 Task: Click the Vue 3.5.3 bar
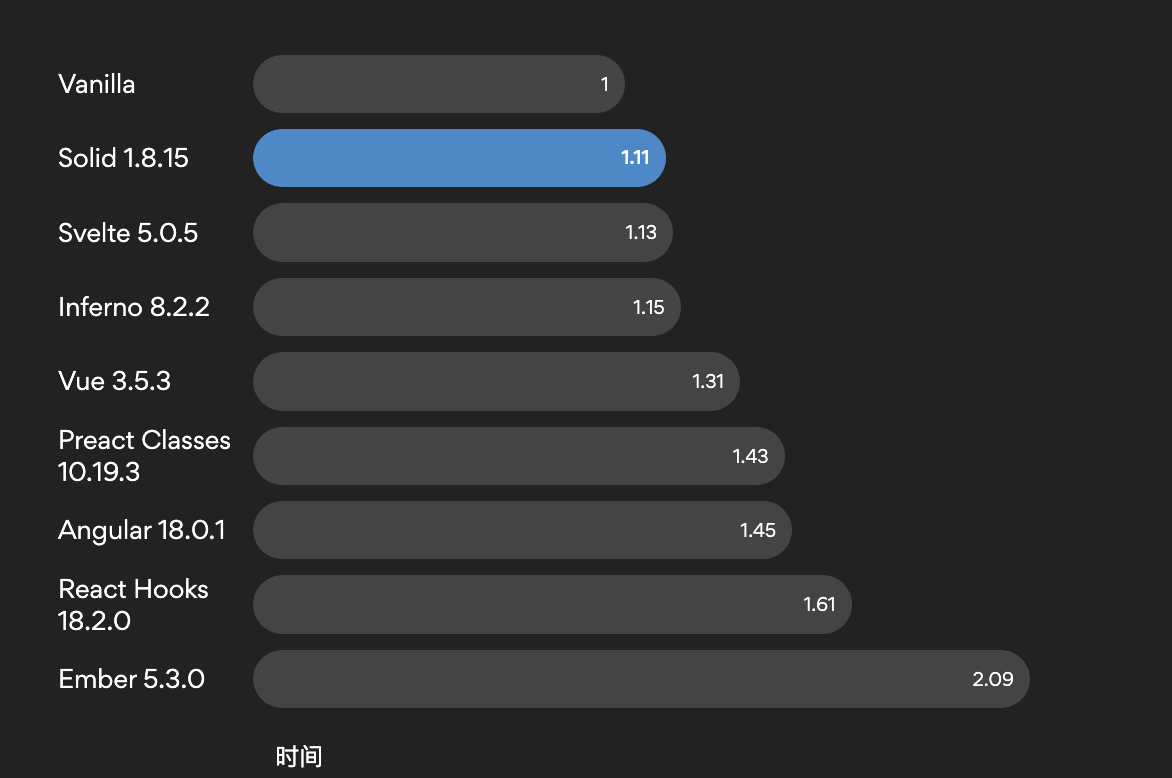(x=496, y=381)
